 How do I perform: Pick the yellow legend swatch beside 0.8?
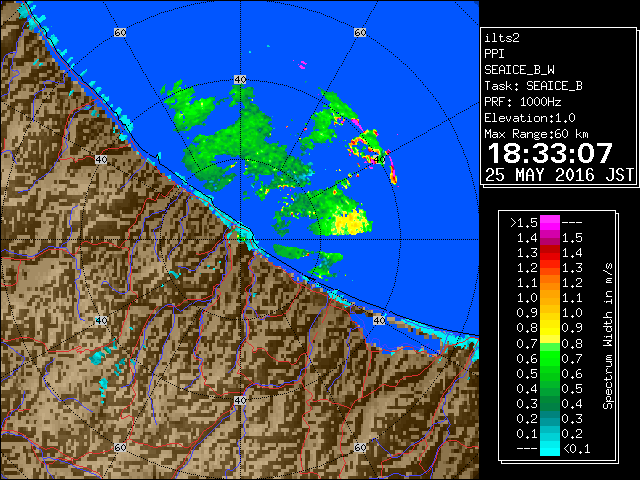tap(550, 328)
